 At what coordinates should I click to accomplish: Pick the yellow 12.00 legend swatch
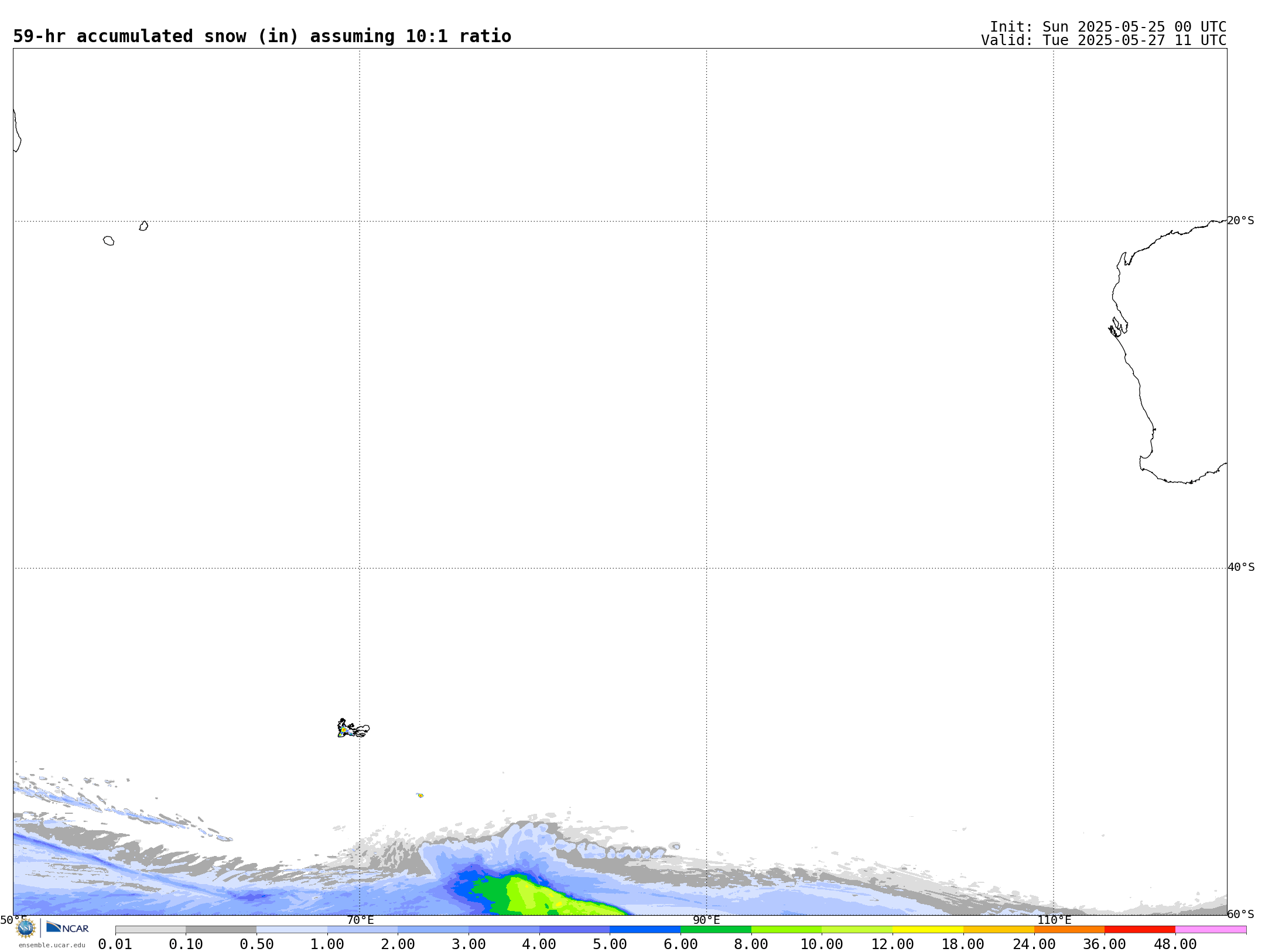(928, 930)
